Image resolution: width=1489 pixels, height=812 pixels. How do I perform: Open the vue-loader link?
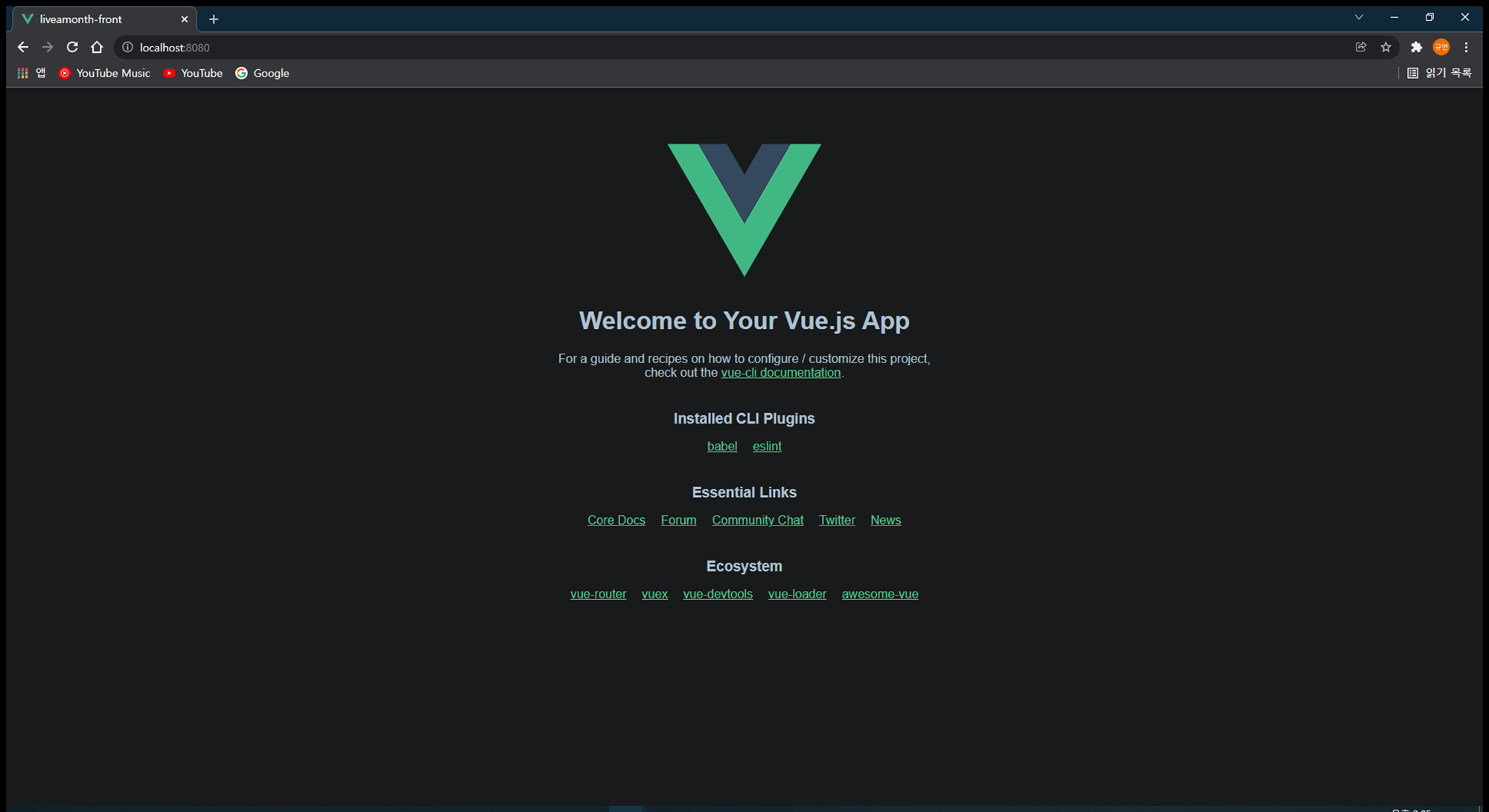pos(797,594)
